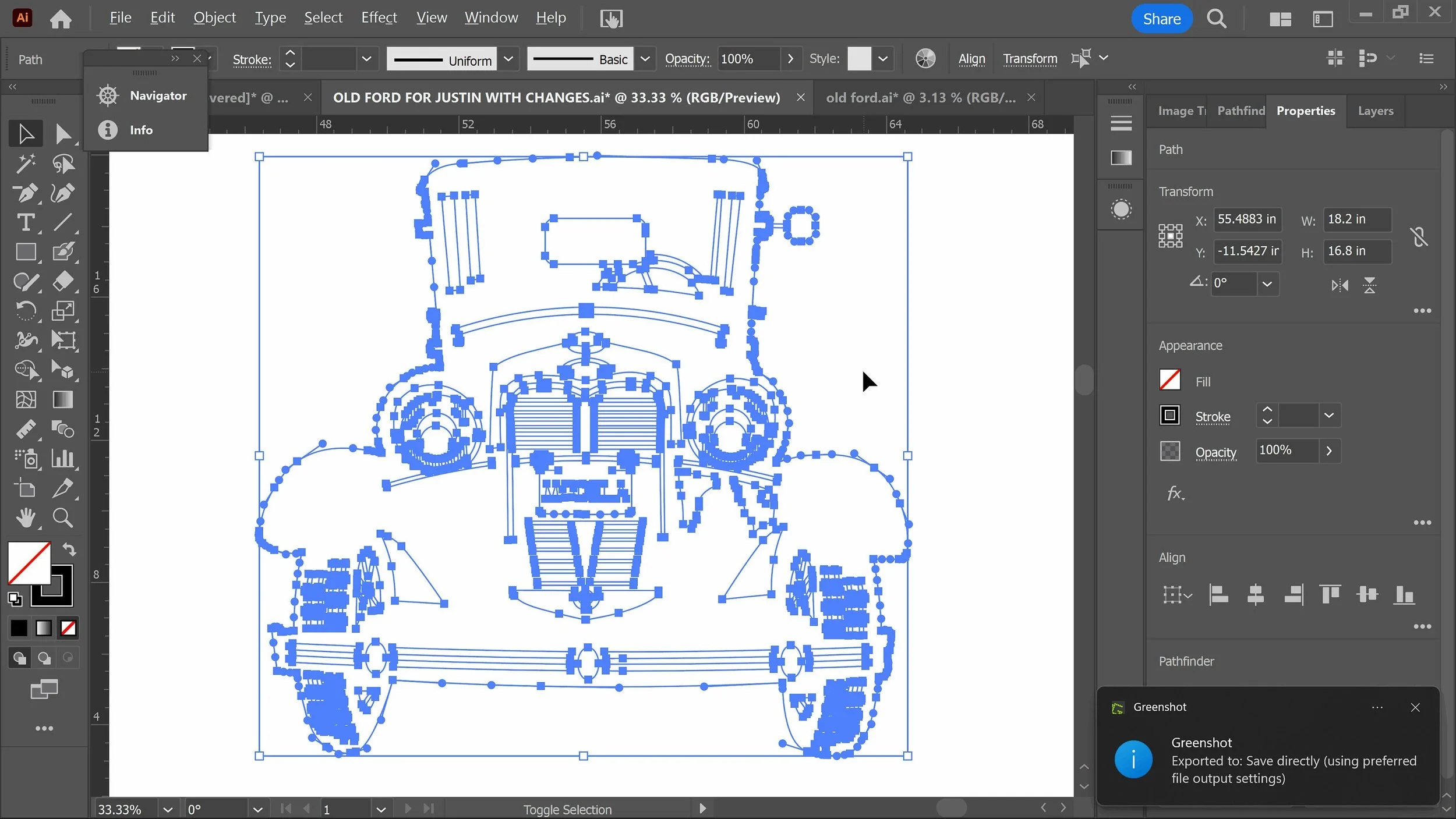This screenshot has width=1456, height=819.
Task: Select the Type tool
Action: (x=25, y=222)
